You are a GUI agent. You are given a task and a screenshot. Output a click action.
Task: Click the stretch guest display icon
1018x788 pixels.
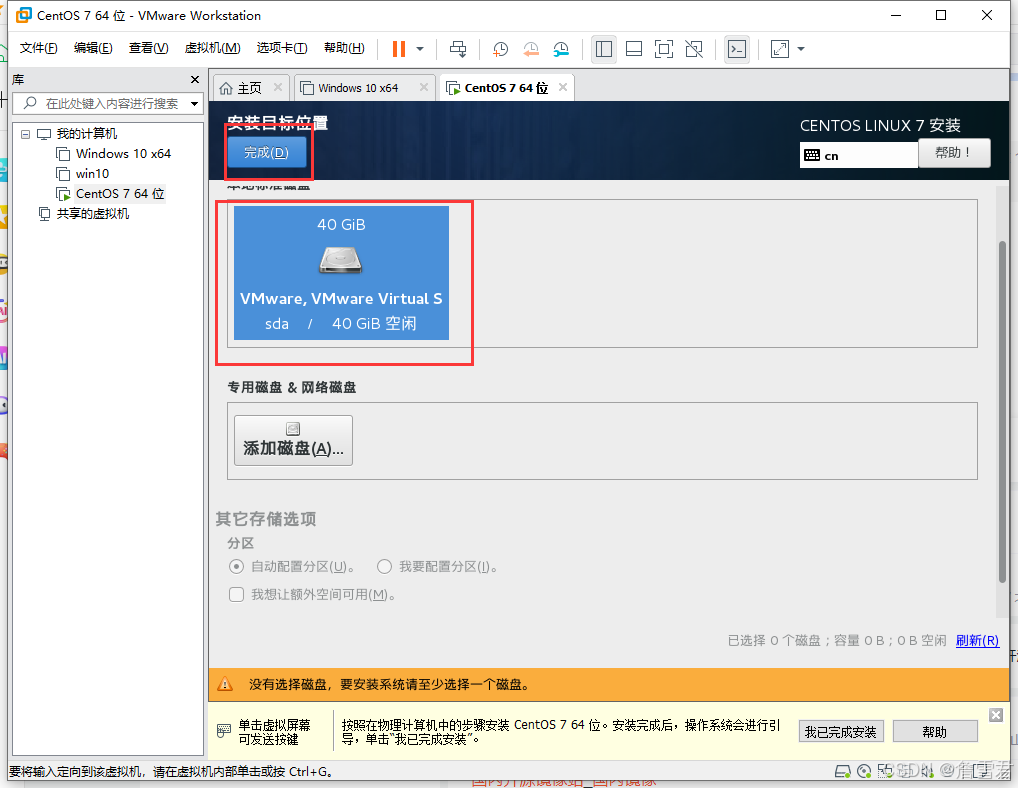tap(780, 49)
